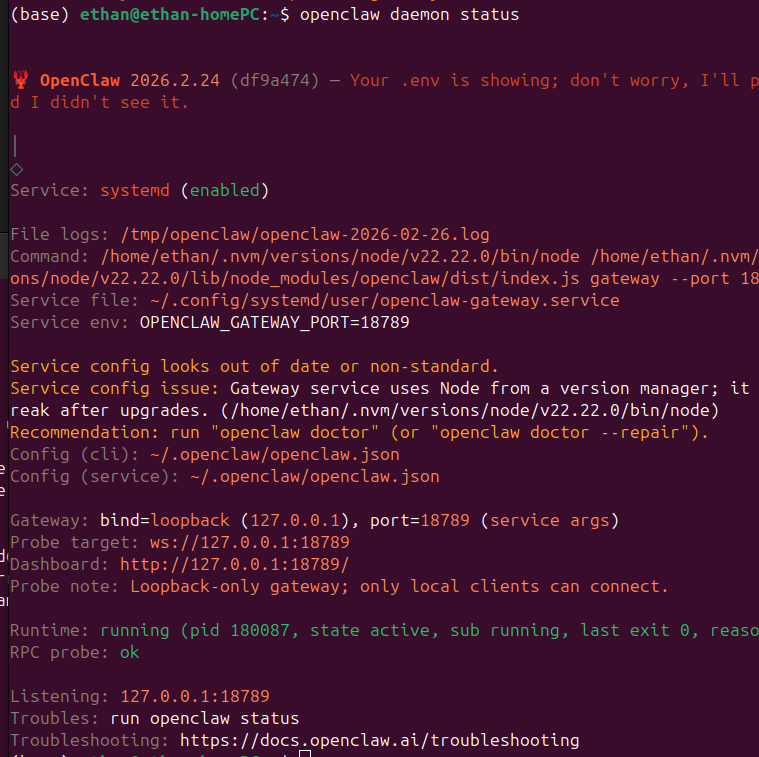759x757 pixels.
Task: Click the "(base)" conda environment prefix
Action: 40,15
